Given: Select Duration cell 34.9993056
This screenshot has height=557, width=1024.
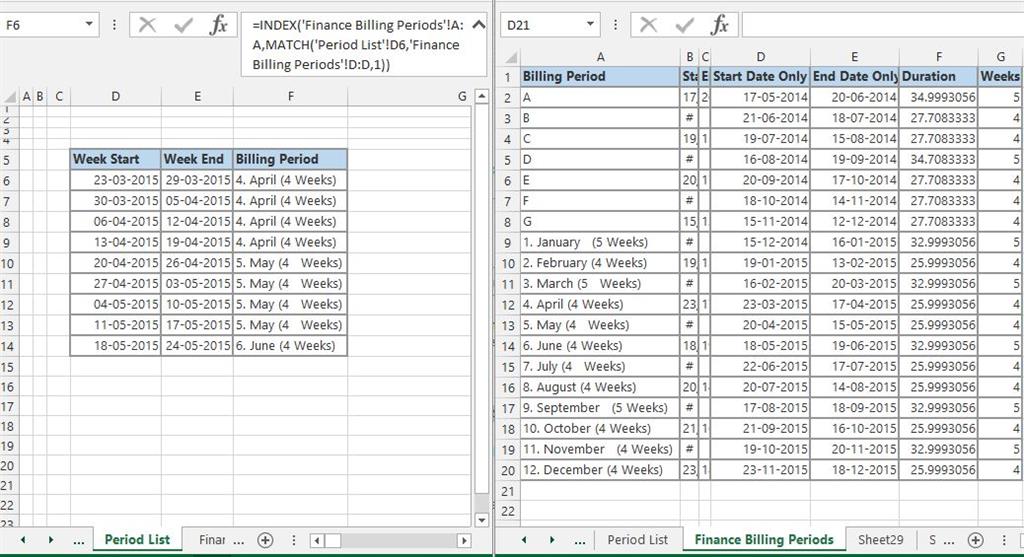Looking at the screenshot, I should (x=938, y=98).
